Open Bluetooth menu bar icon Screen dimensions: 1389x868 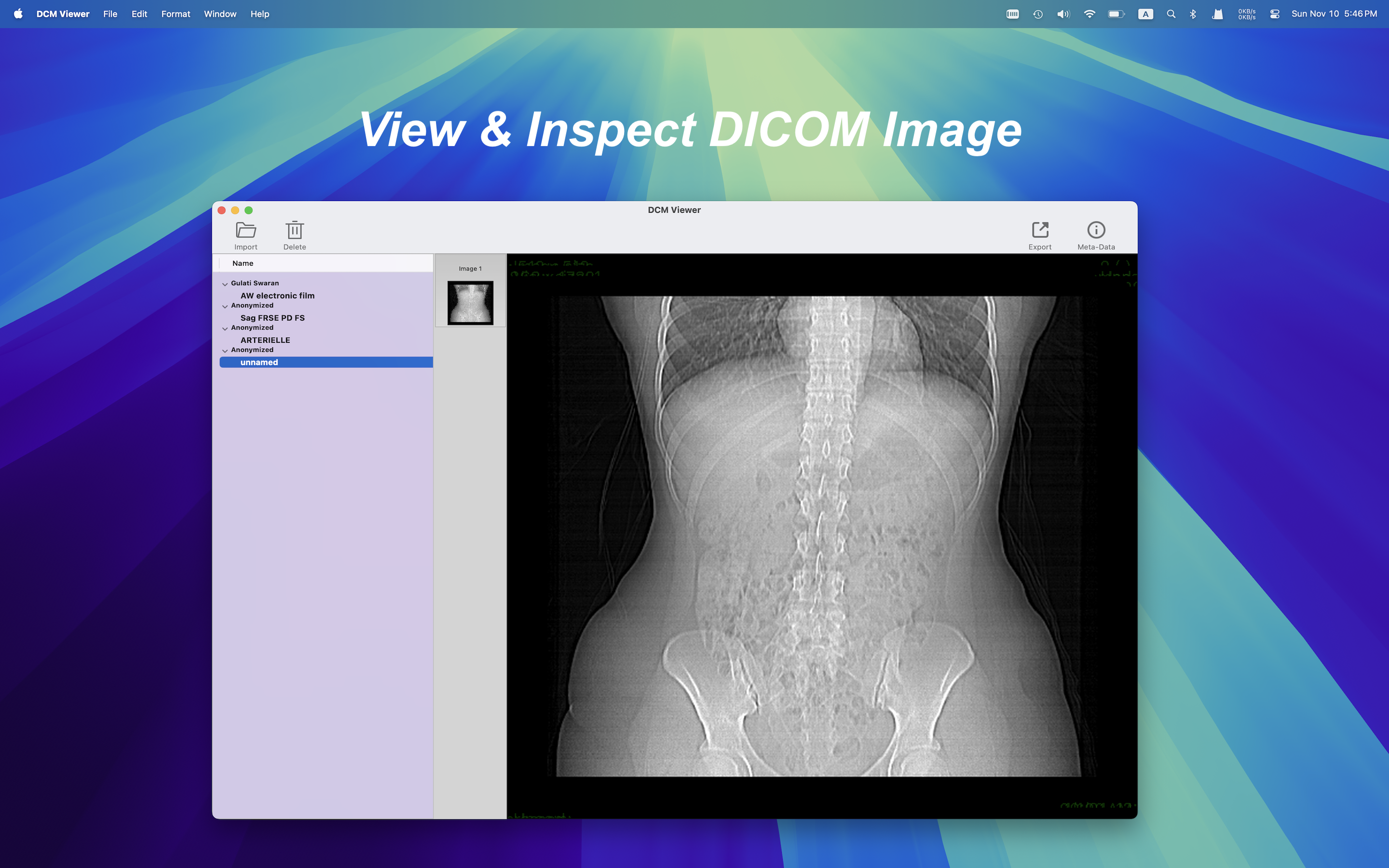tap(1193, 14)
